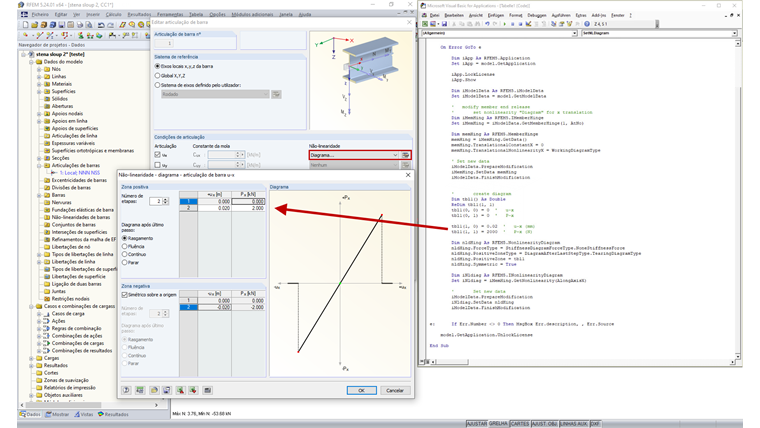This screenshot has width=760, height=428.
Task: Click the Break (pause) icon in the VBA toolbar
Action: click(x=512, y=24)
